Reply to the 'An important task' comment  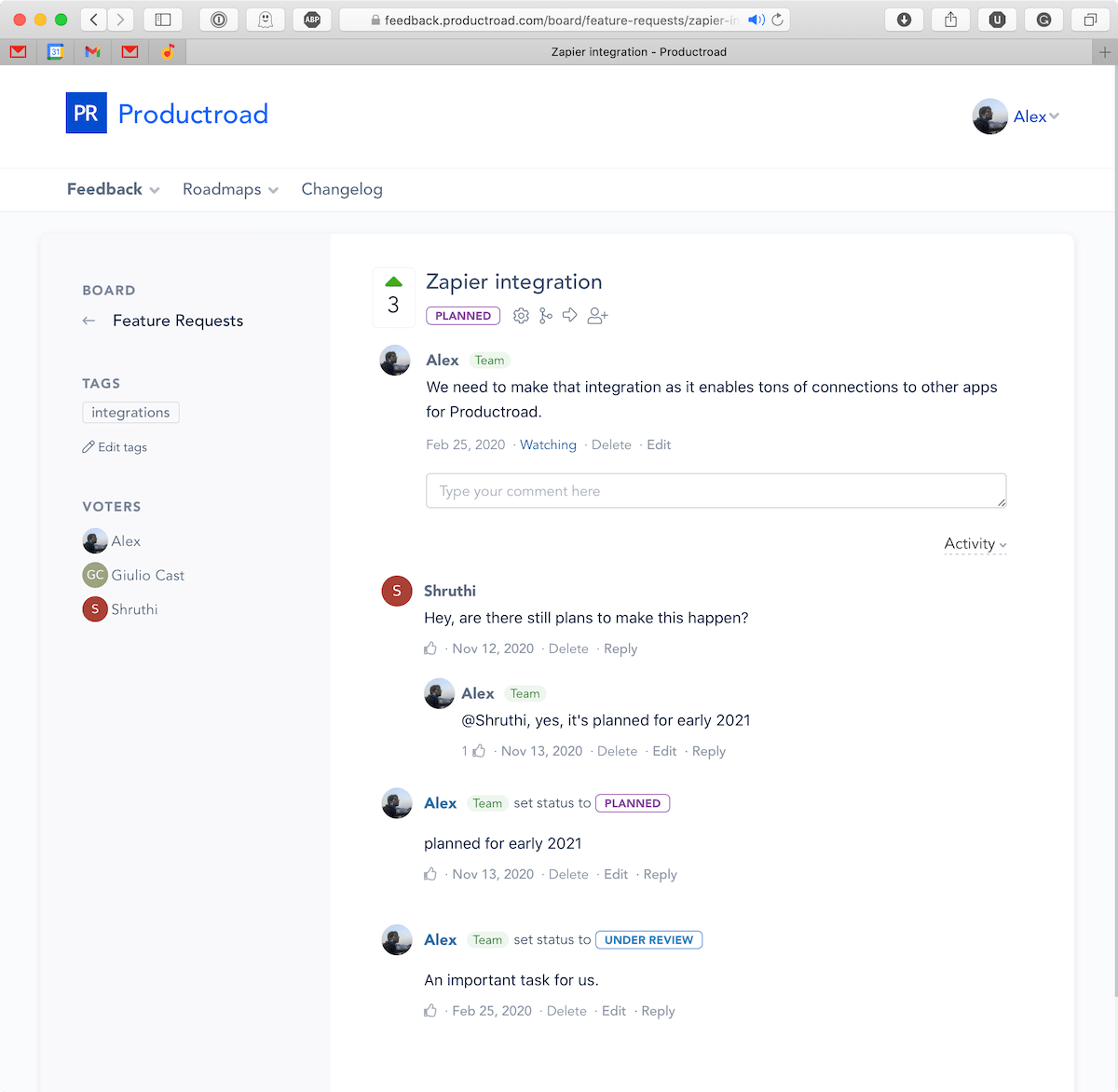(x=658, y=1011)
